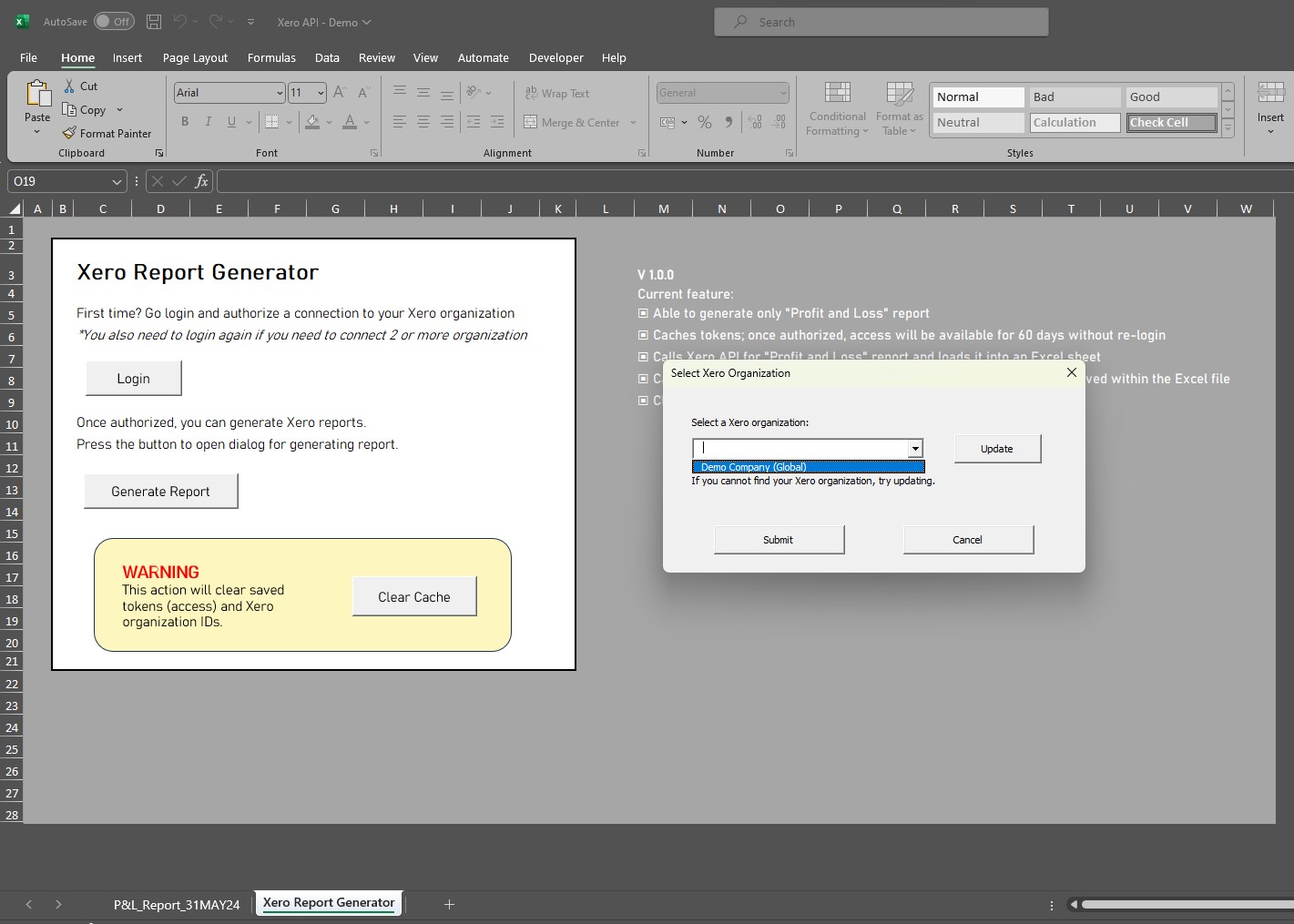Switch to the P&L_Report_31MAY24 sheet tab
1294x924 pixels.
[x=177, y=904]
